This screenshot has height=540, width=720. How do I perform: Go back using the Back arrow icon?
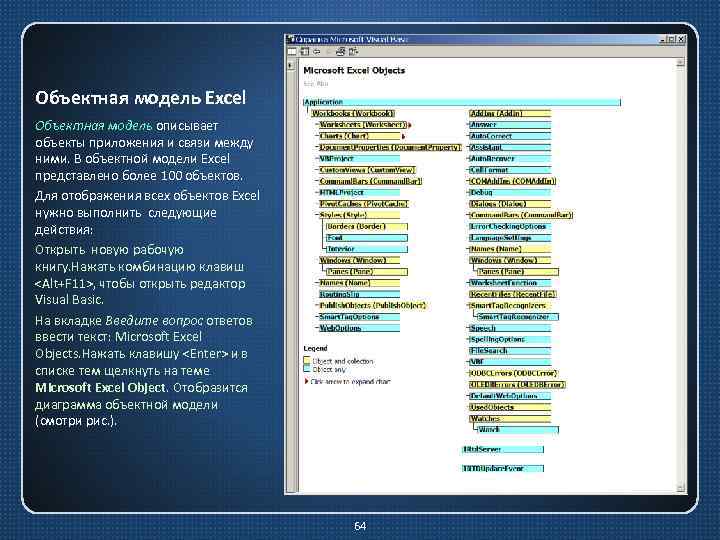point(317,51)
